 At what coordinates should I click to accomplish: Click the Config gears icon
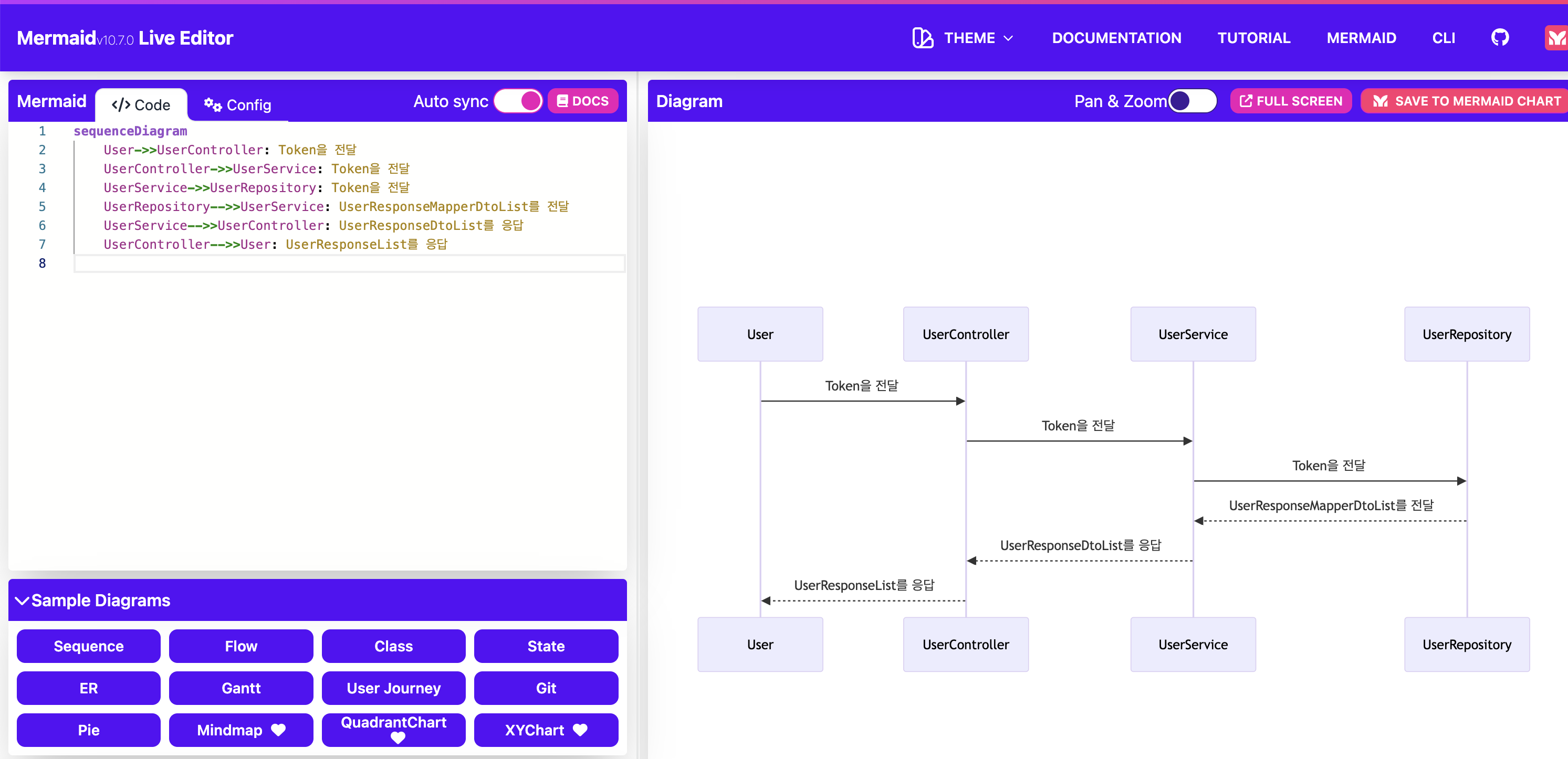(x=213, y=104)
